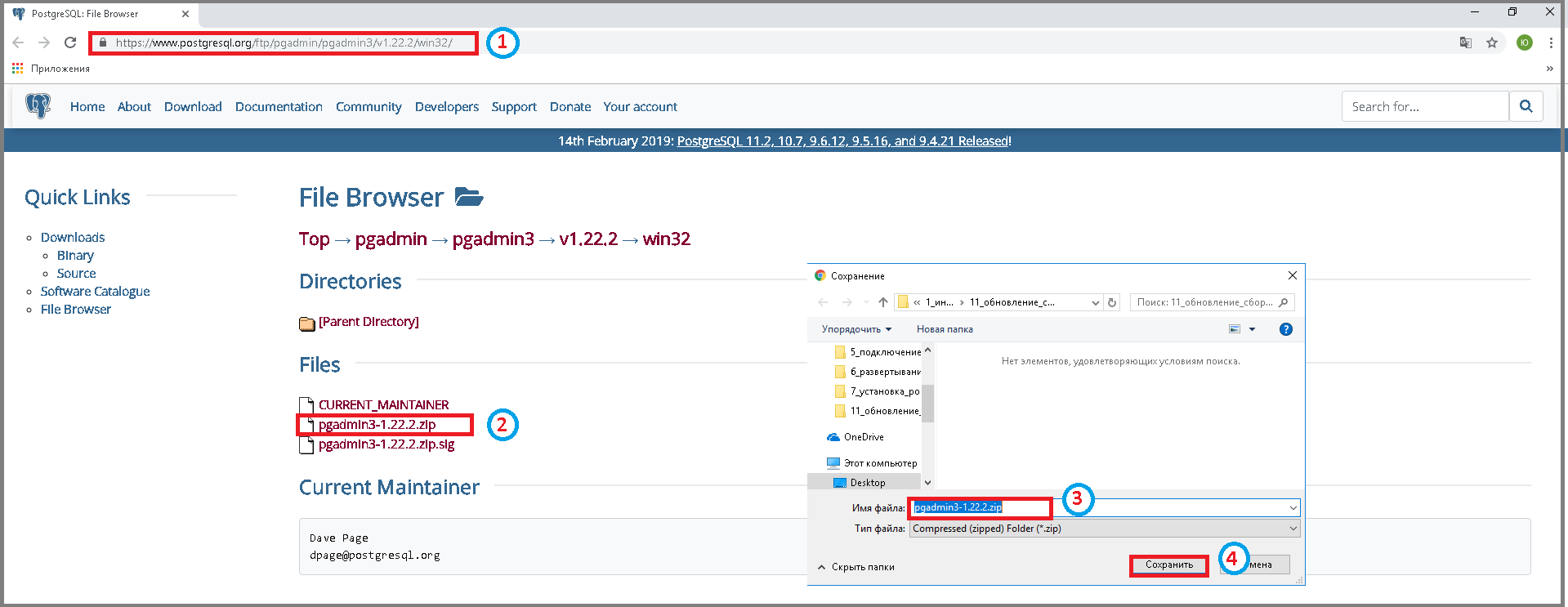The image size is (1568, 607).
Task: Open the view options dropdown arrow
Action: click(x=1252, y=329)
